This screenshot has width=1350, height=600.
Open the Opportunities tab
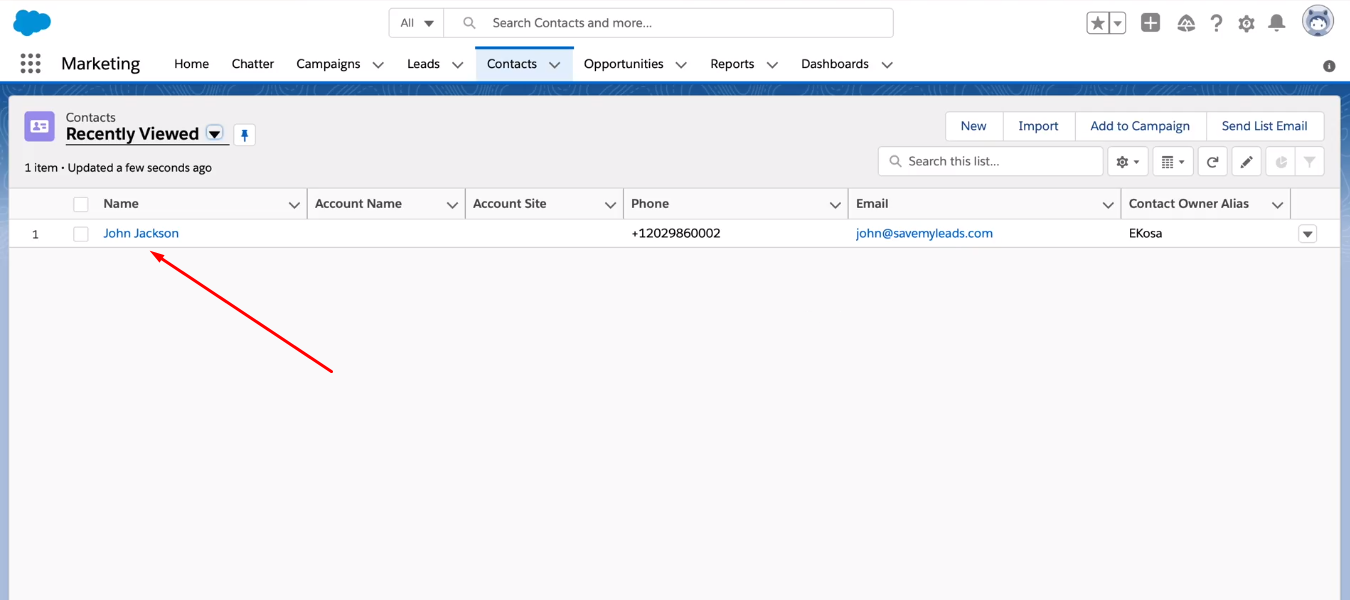[624, 64]
